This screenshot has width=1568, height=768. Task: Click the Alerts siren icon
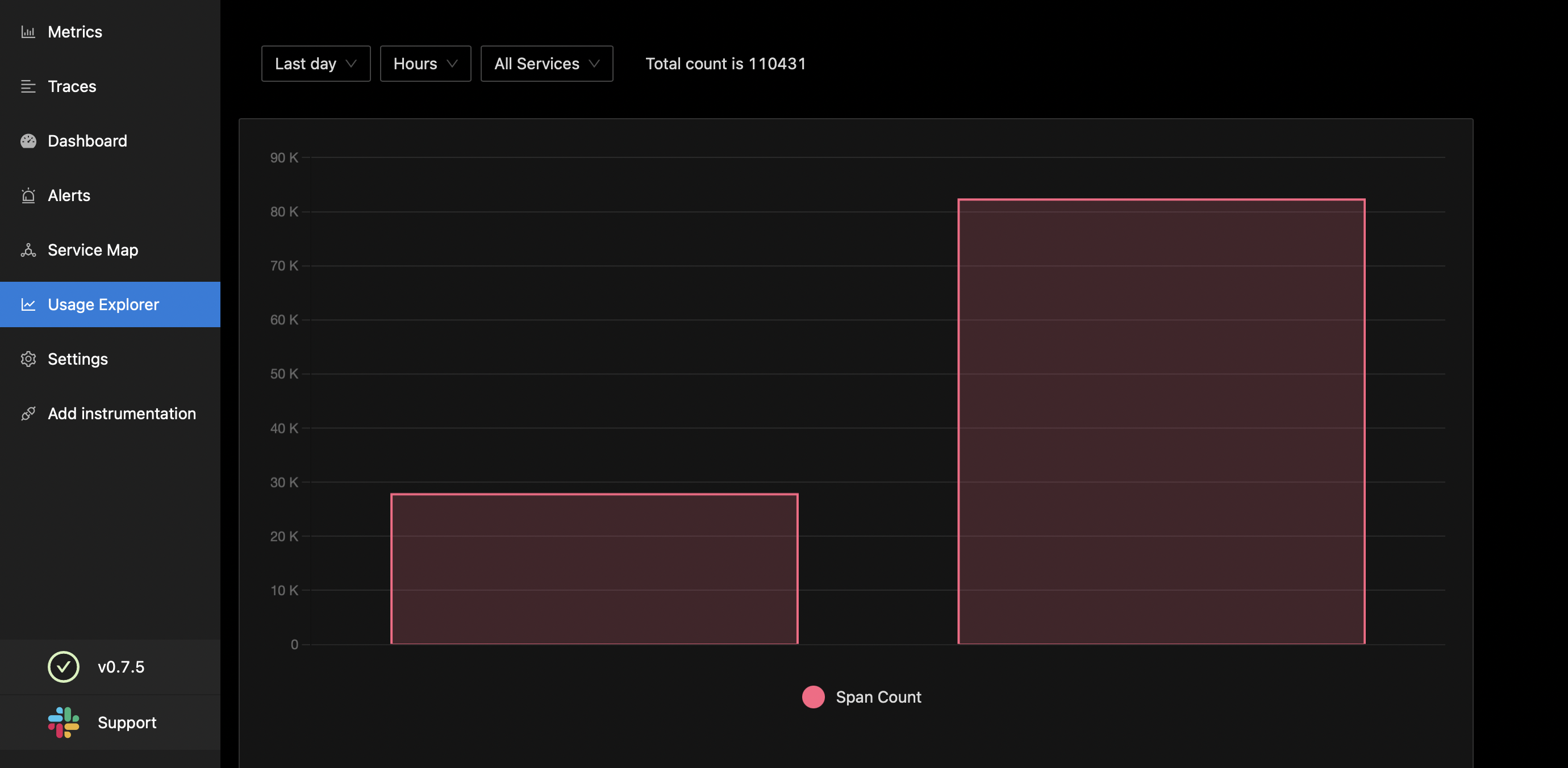28,195
